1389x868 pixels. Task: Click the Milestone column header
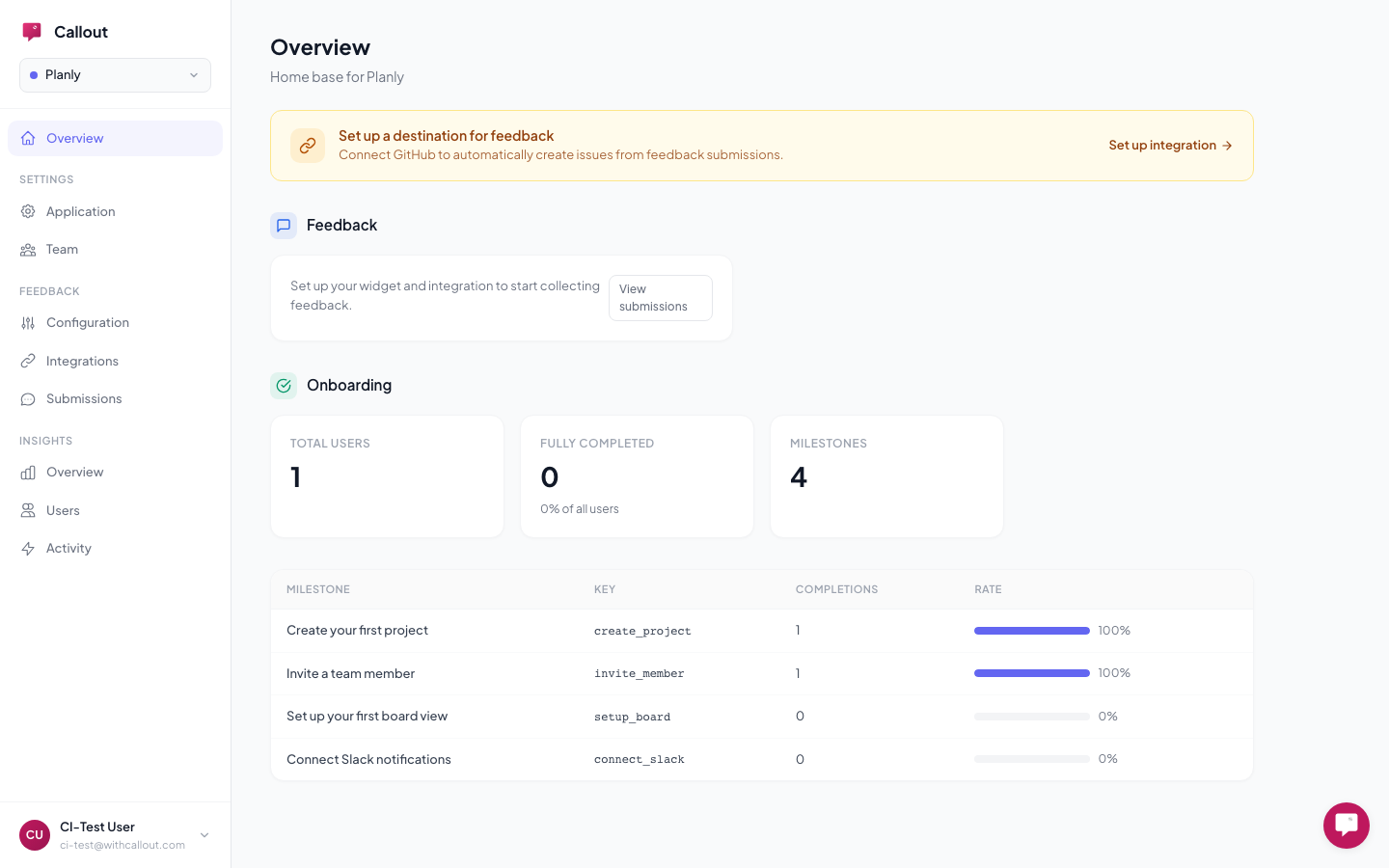click(x=318, y=589)
